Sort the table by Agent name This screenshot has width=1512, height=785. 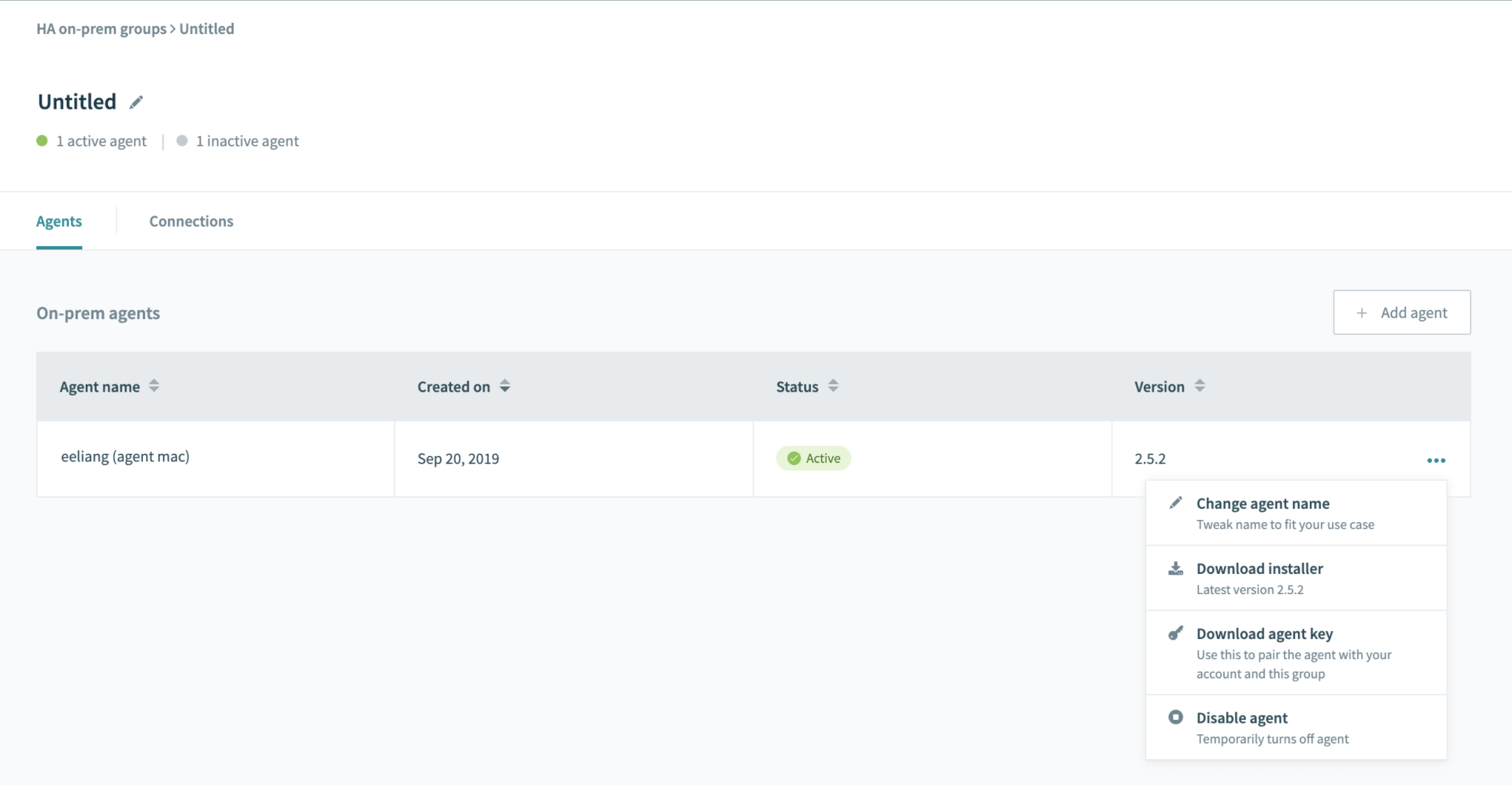(x=154, y=386)
